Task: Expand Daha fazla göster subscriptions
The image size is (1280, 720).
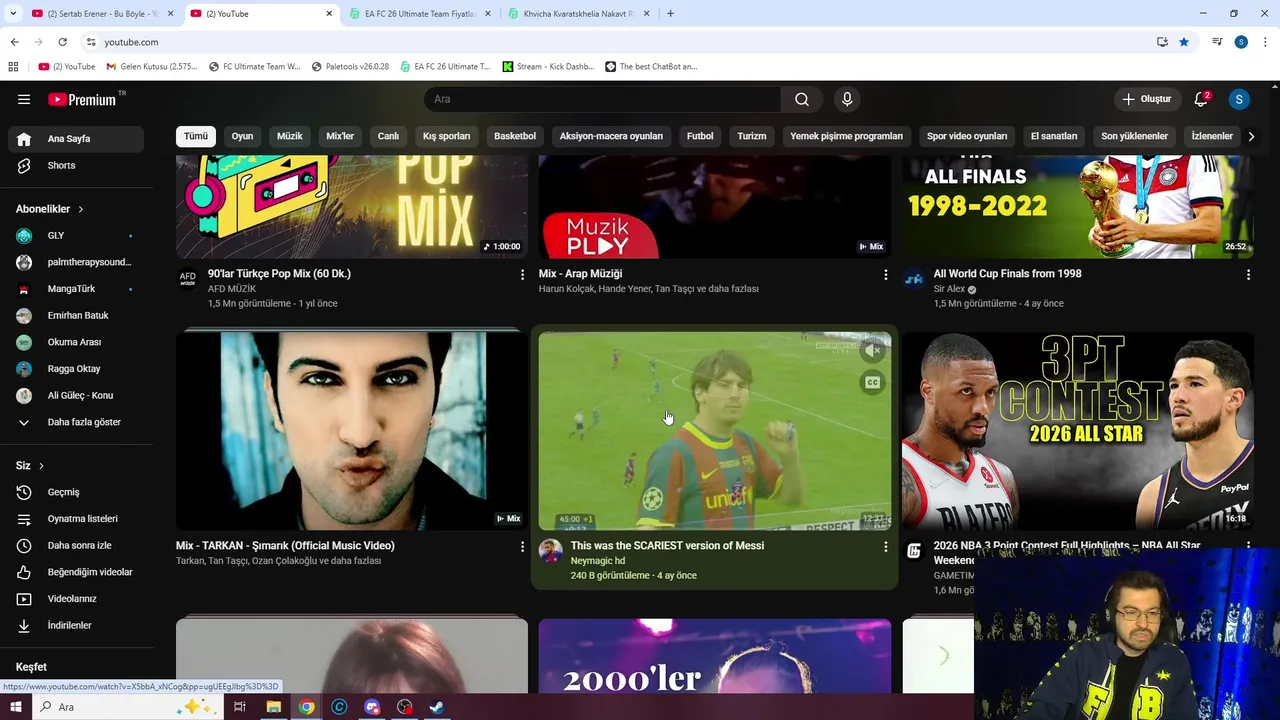Action: coord(76,422)
